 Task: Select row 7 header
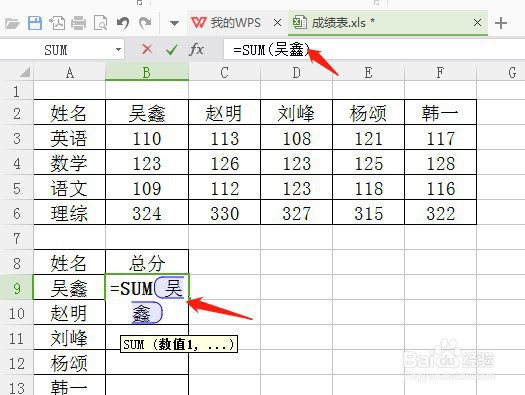click(17, 238)
